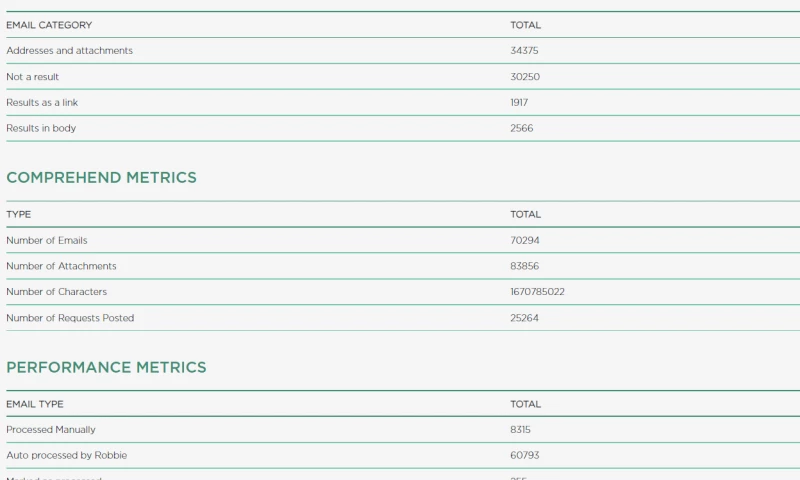Select the Number of Characters row label

57,292
